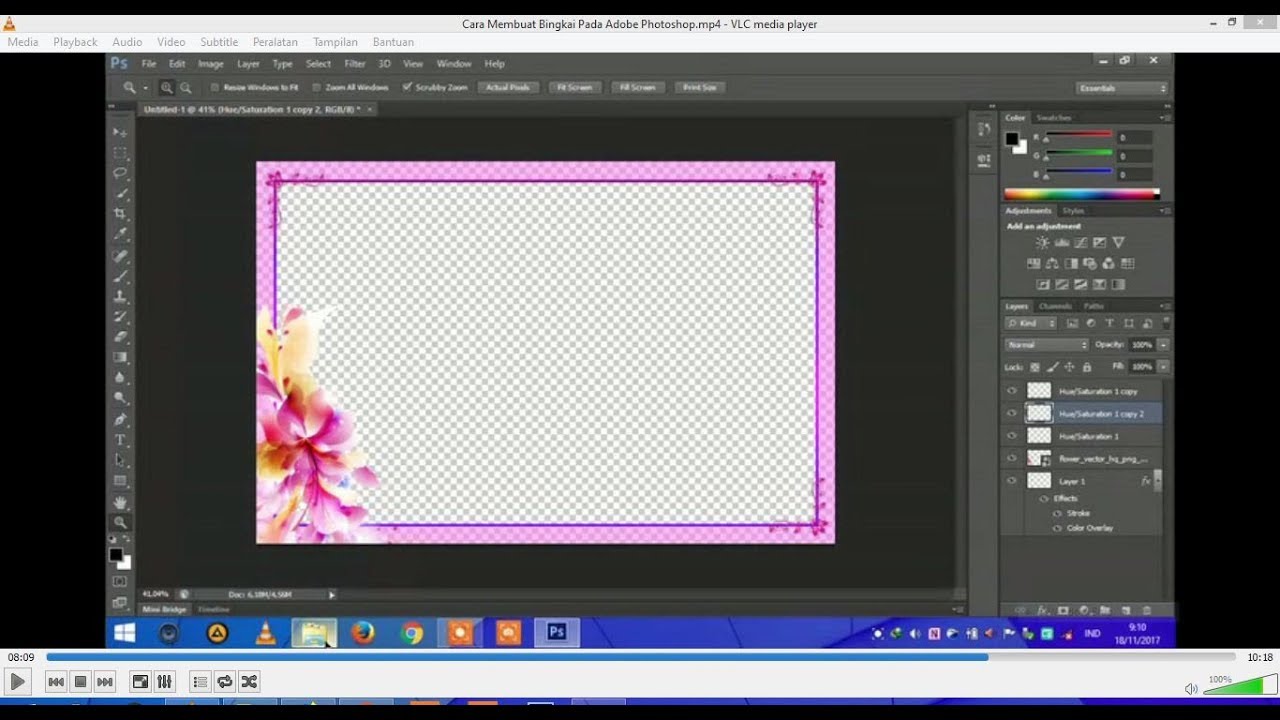Click the Brightness/Contrast adjustment icon

point(1043,243)
